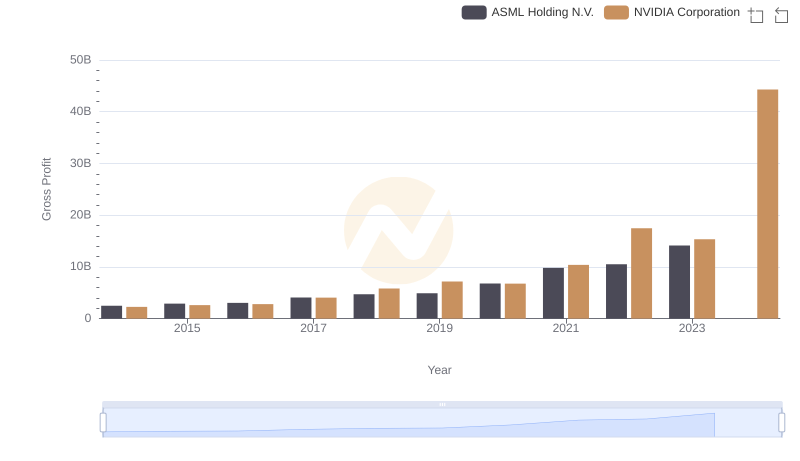Click the NVIDIA bar for 2022

[x=641, y=273]
